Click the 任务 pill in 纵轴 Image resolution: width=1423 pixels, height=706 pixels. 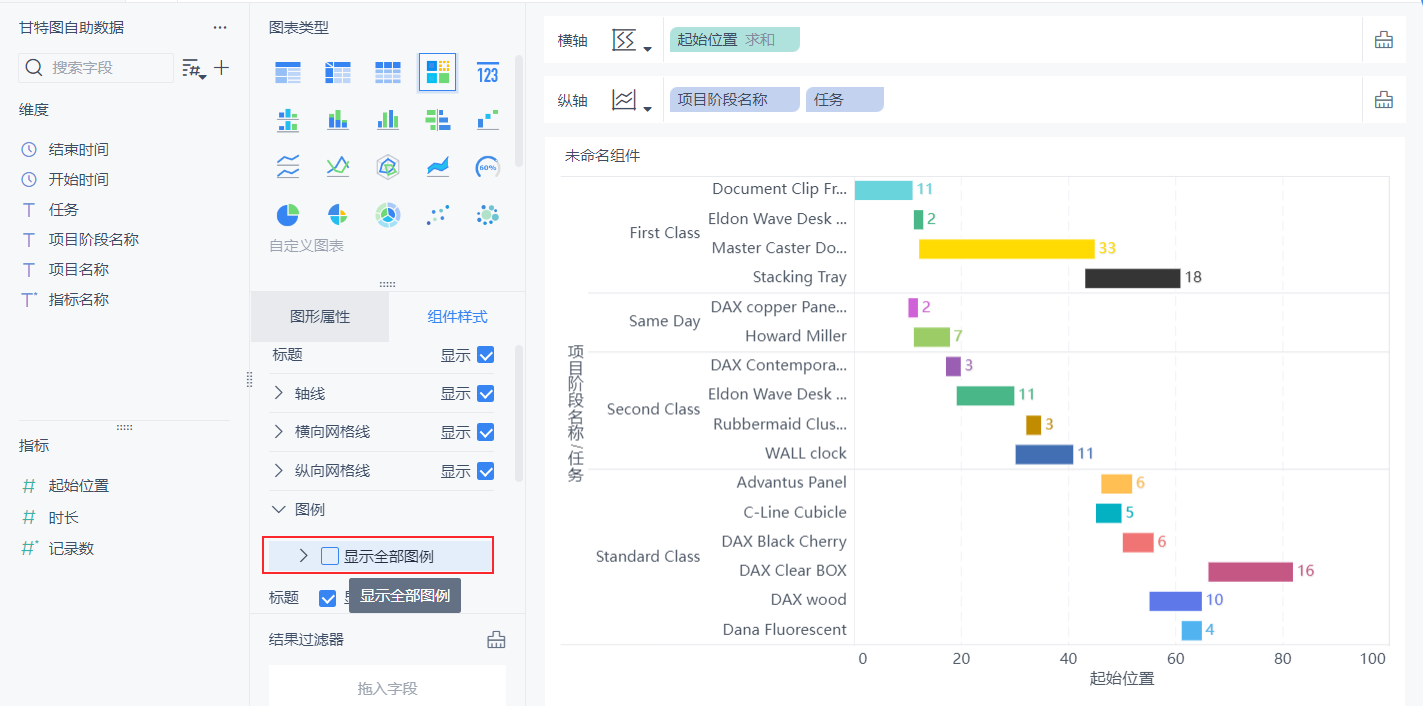845,99
